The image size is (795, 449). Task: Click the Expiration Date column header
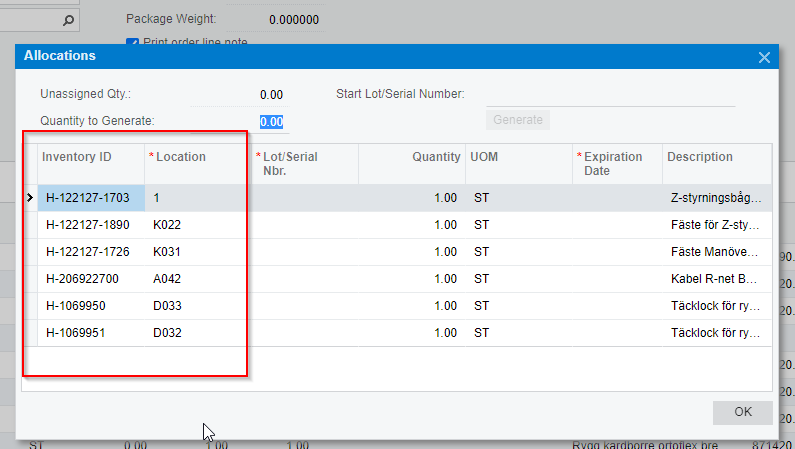point(613,164)
